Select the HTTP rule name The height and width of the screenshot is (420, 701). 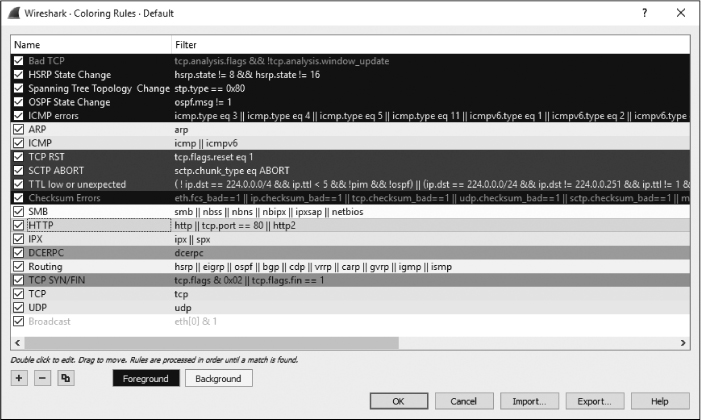click(41, 225)
